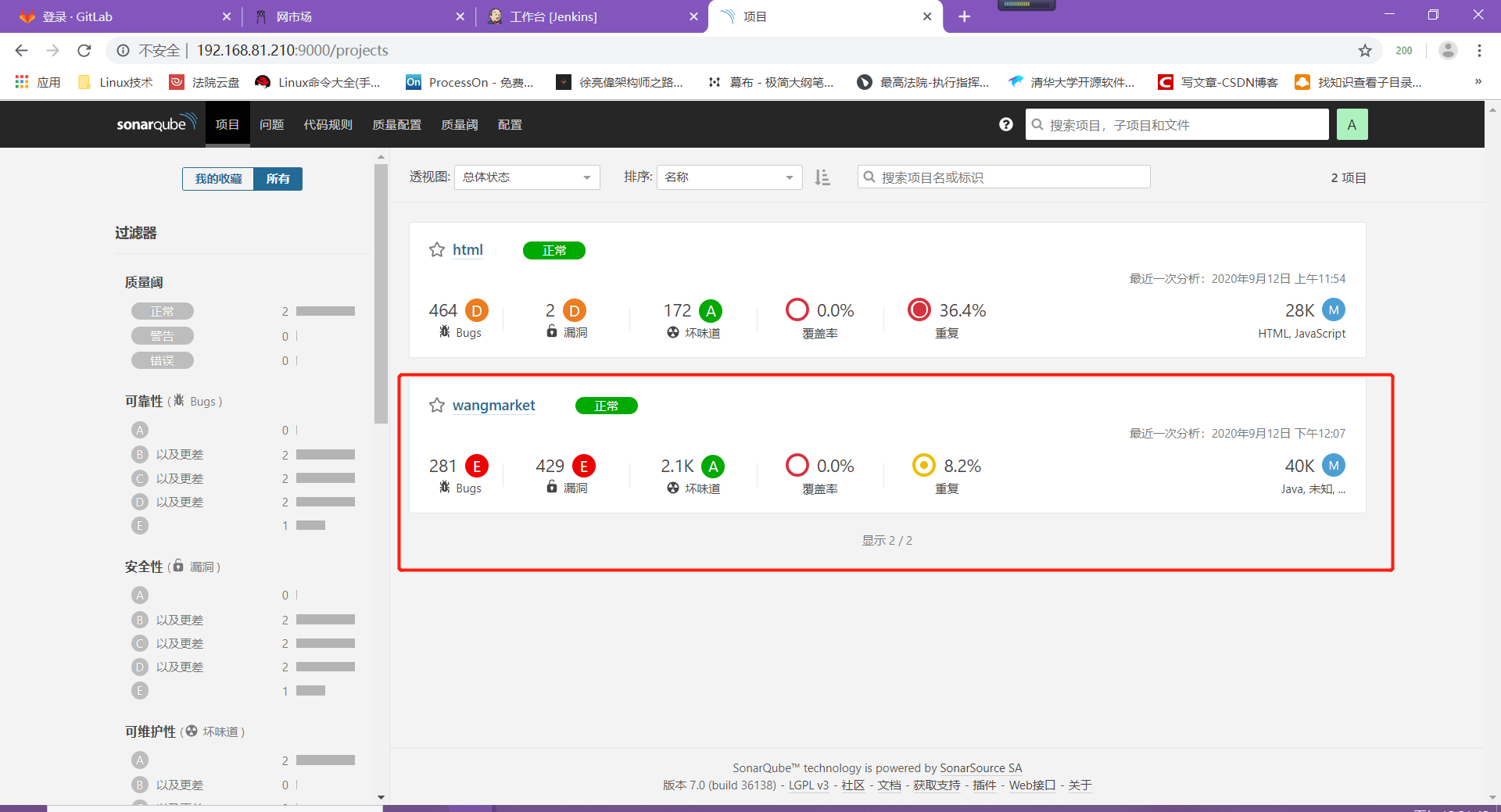
Task: Bookmark this page with the star icon
Action: pyautogui.click(x=1365, y=51)
